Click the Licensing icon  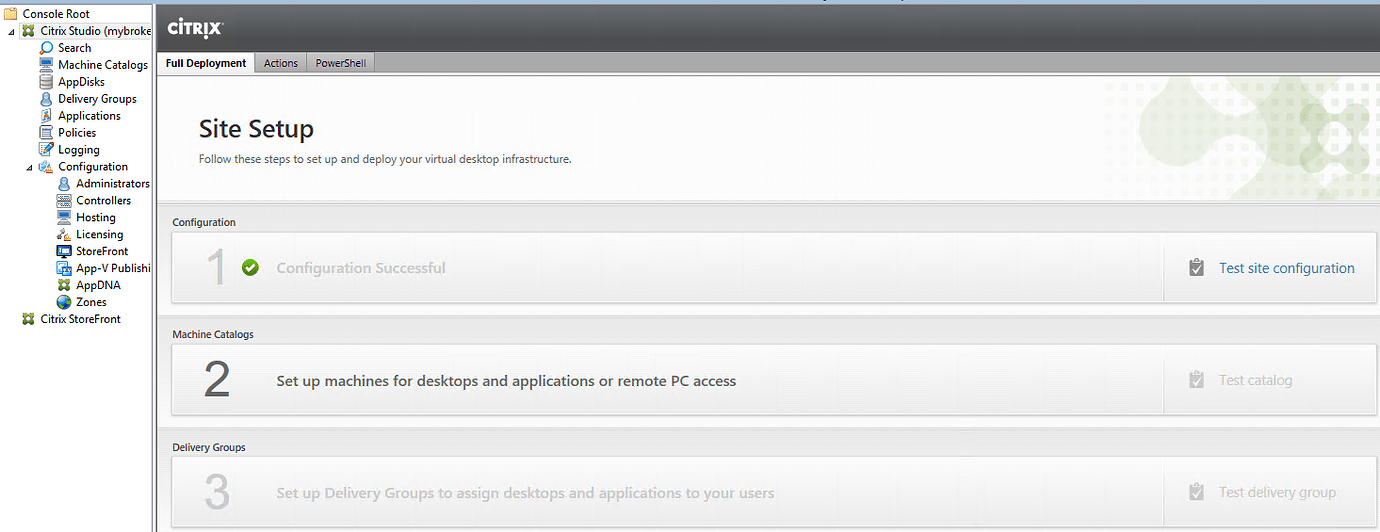(x=64, y=234)
